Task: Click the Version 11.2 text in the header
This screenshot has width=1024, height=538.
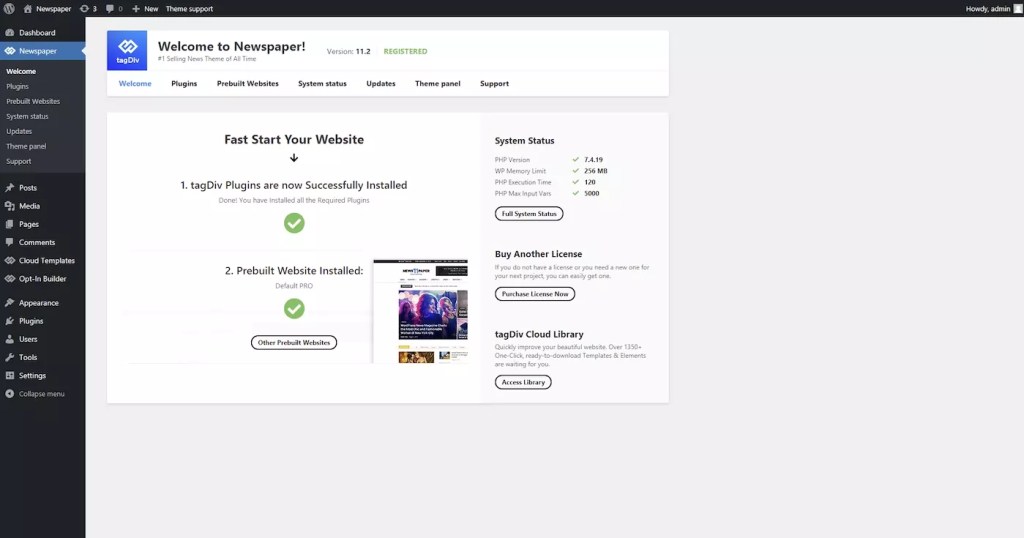Action: pos(349,52)
